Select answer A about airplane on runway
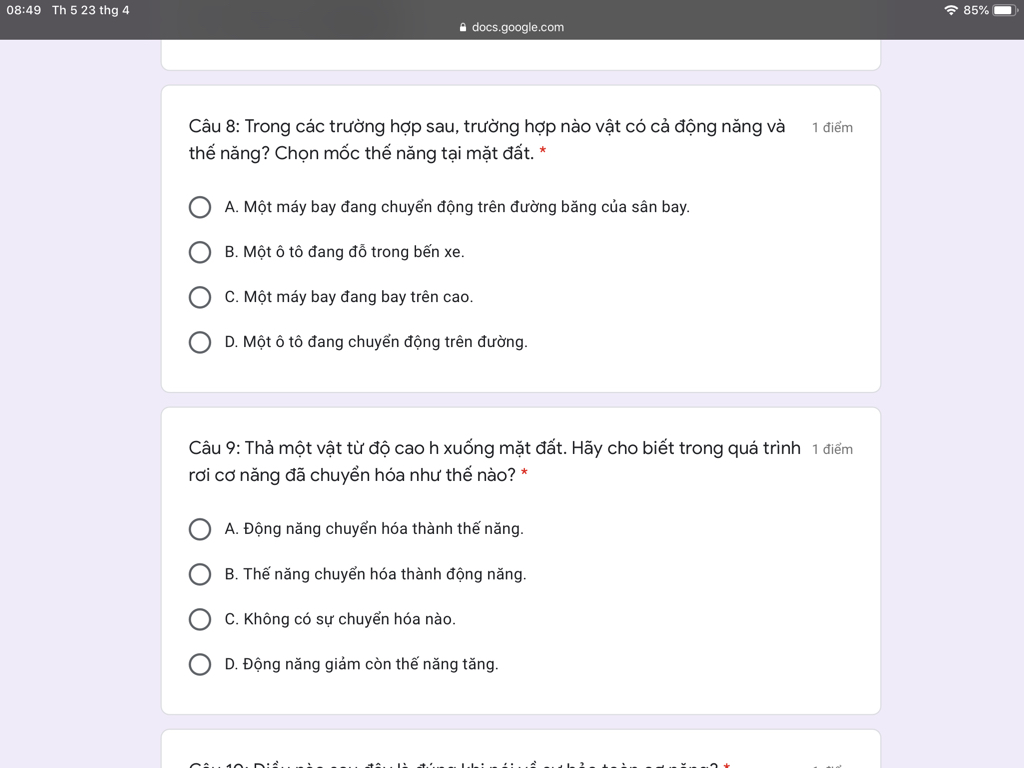Viewport: 1024px width, 768px height. tap(200, 207)
